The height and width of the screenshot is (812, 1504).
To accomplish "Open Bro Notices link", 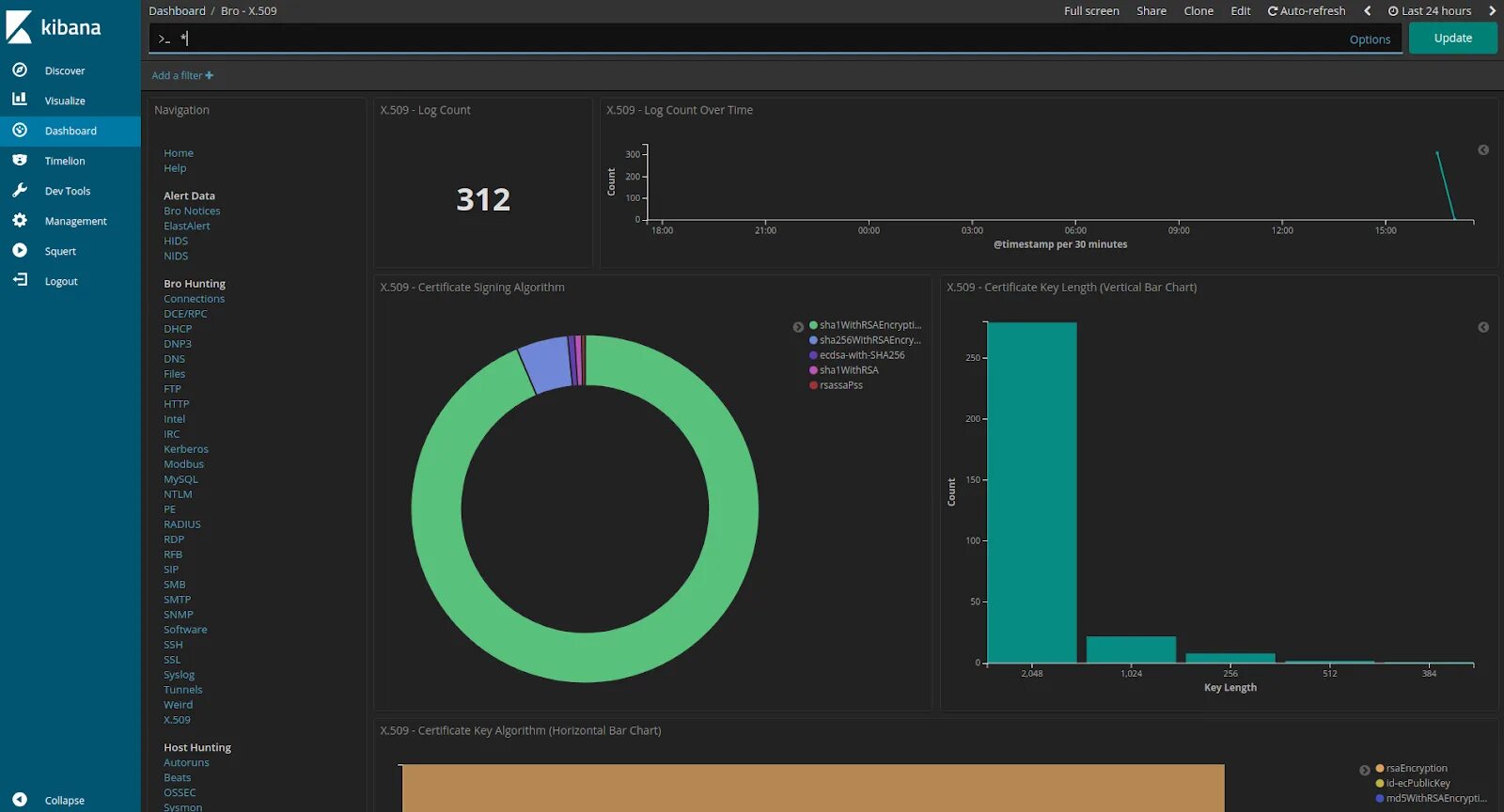I will coord(192,211).
